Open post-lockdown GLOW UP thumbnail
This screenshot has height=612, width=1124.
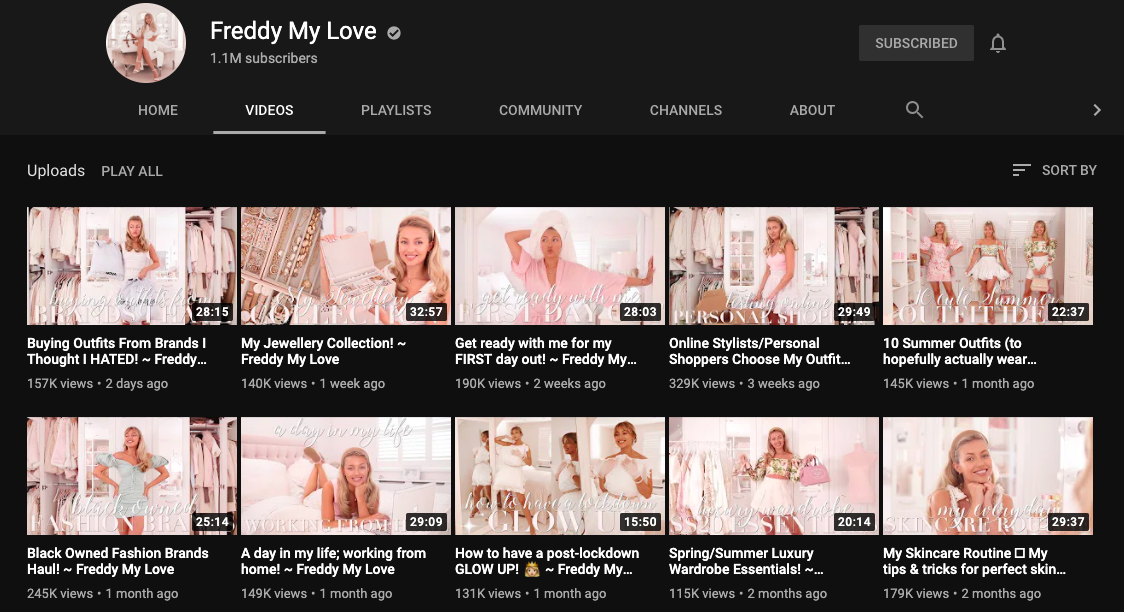point(560,476)
